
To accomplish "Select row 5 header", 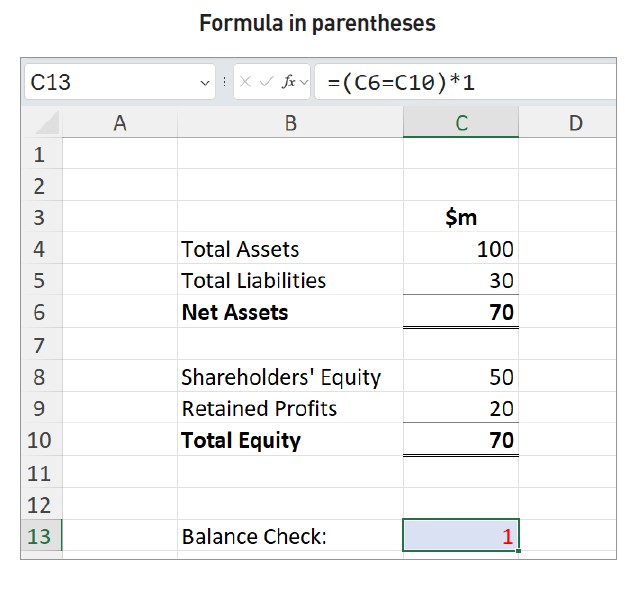I will [x=41, y=279].
